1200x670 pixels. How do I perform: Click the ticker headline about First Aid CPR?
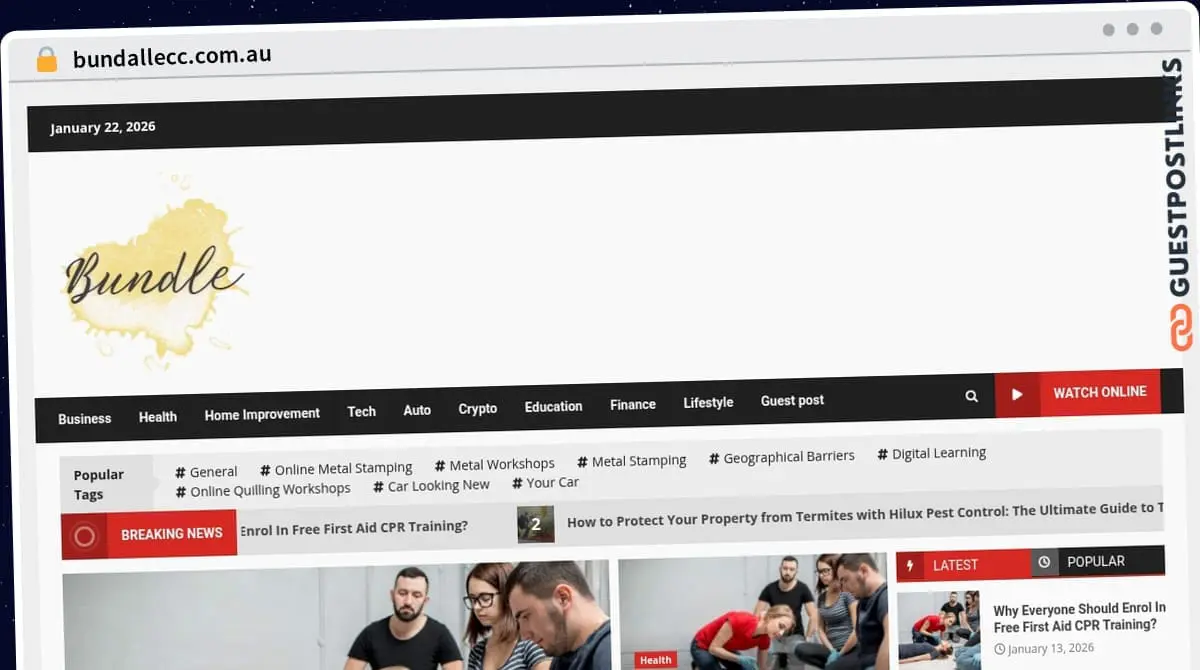point(354,528)
